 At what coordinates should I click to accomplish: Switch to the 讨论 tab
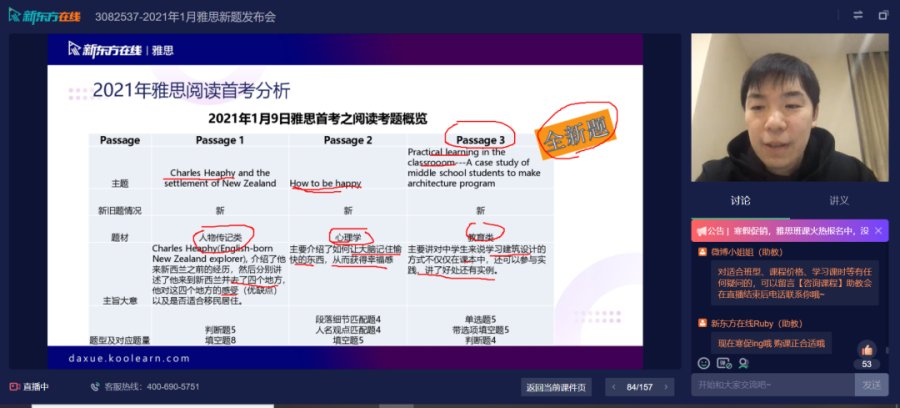point(742,201)
